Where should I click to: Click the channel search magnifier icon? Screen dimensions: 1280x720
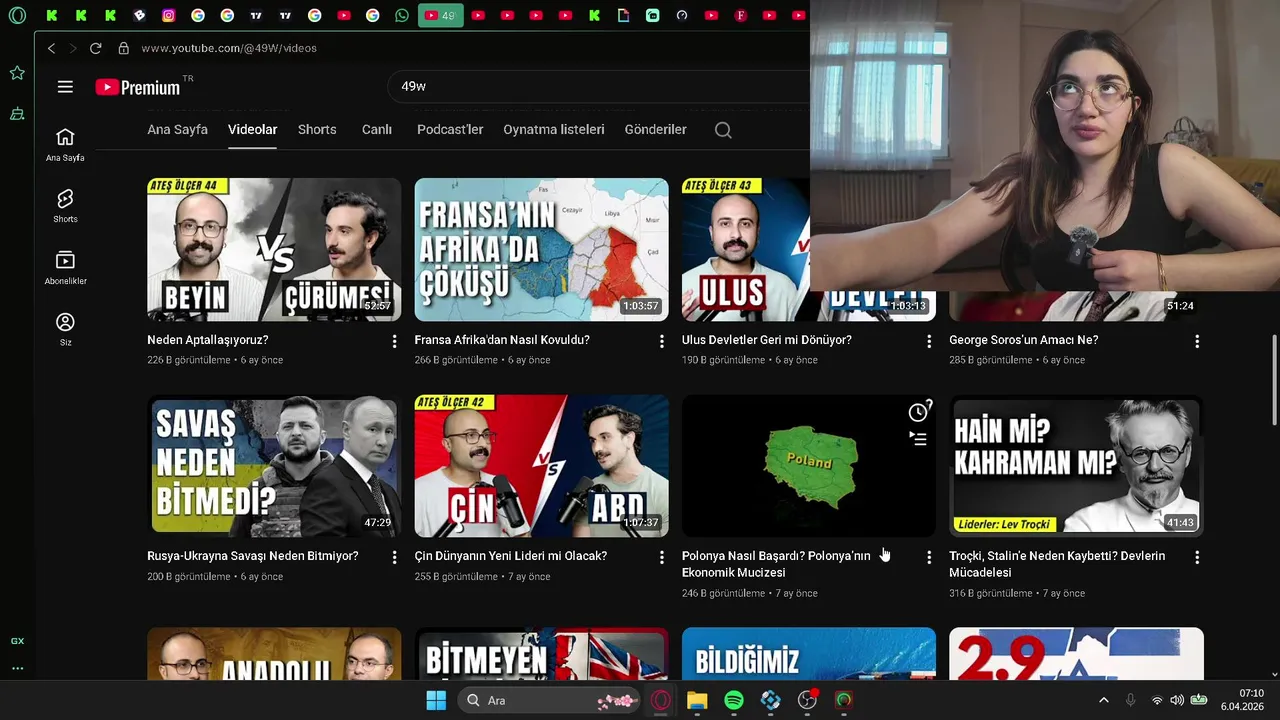coord(723,130)
